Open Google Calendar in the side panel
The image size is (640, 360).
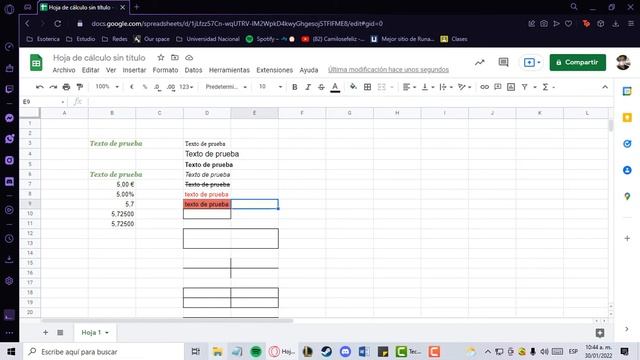627,91
